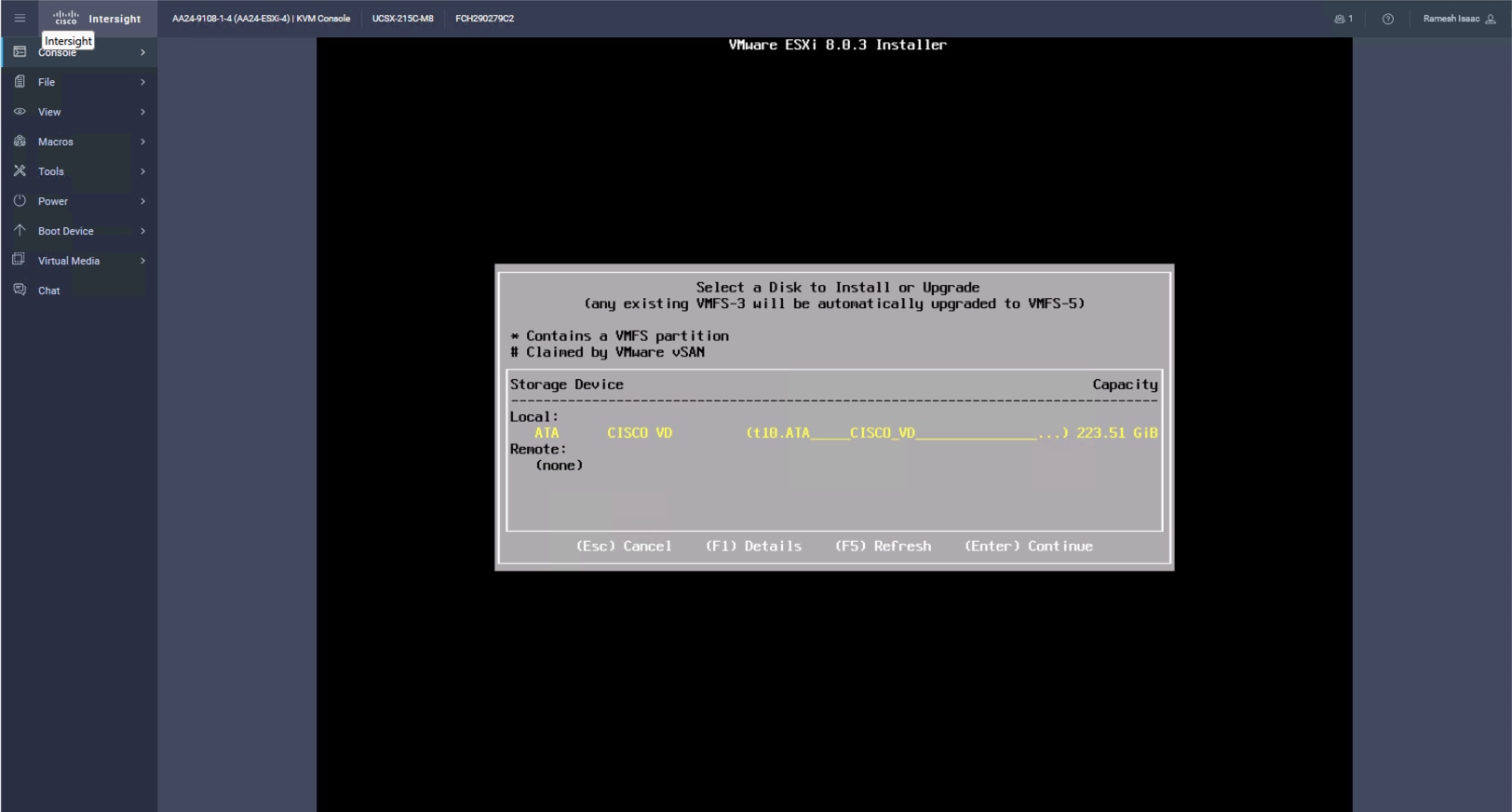This screenshot has height=812, width=1512.
Task: Click the Chat bubble icon
Action: (x=20, y=290)
